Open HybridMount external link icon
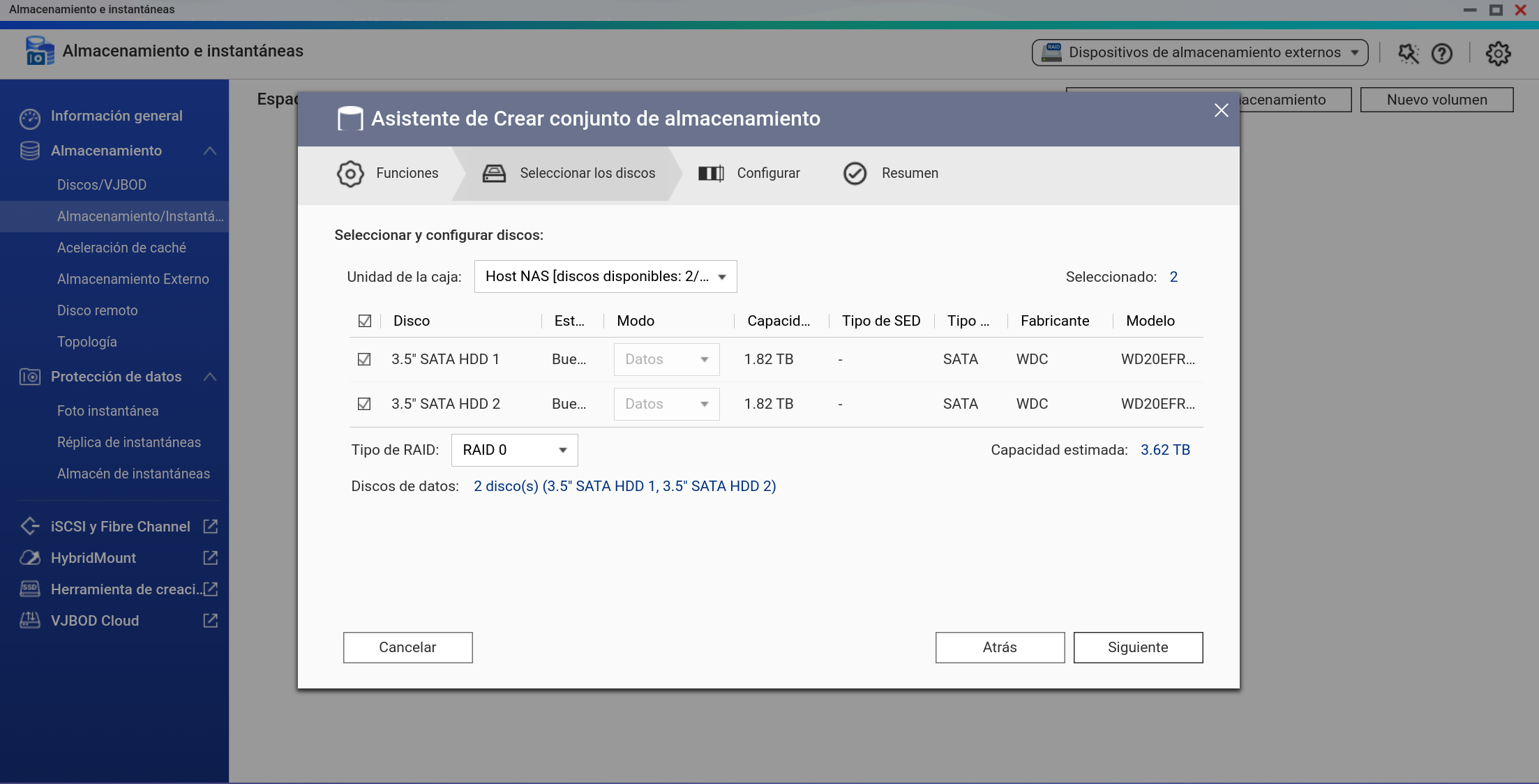Viewport: 1539px width, 784px height. pyautogui.click(x=210, y=558)
